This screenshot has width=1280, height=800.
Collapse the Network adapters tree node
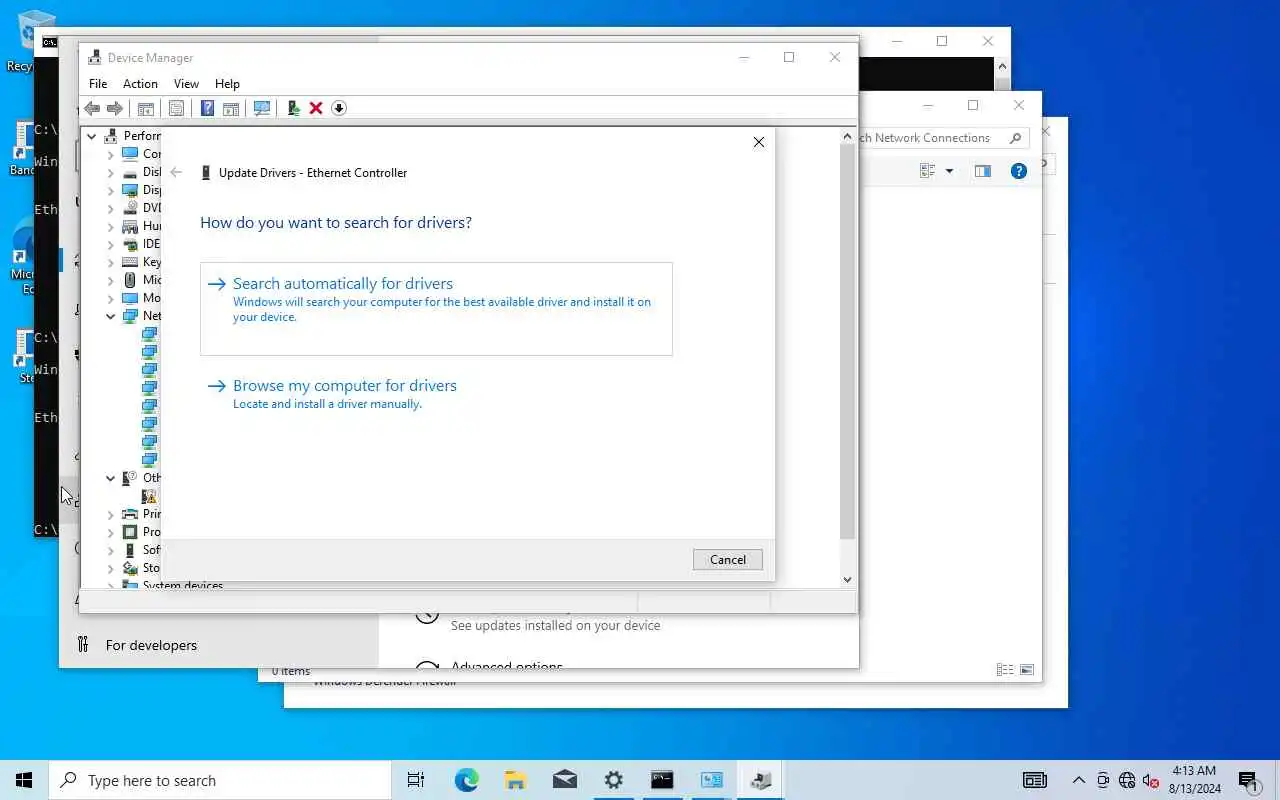coord(111,316)
